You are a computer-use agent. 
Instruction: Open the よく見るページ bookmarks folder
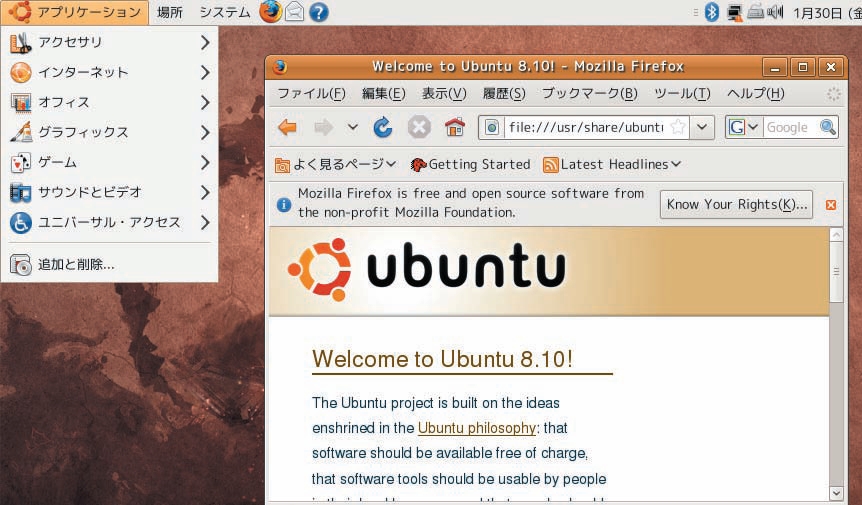pos(335,164)
